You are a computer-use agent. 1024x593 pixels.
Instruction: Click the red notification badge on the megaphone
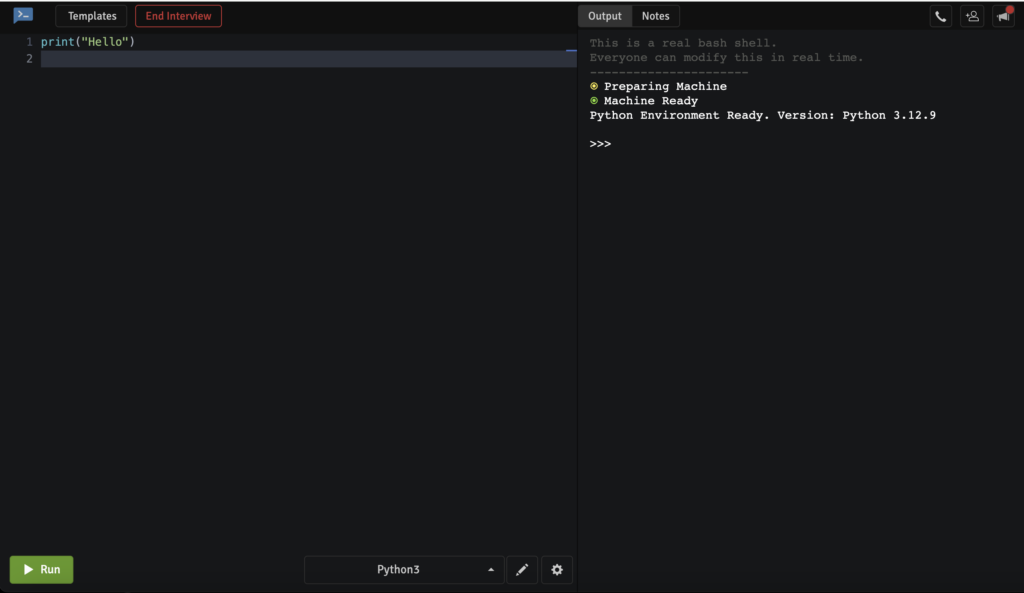(x=1009, y=8)
